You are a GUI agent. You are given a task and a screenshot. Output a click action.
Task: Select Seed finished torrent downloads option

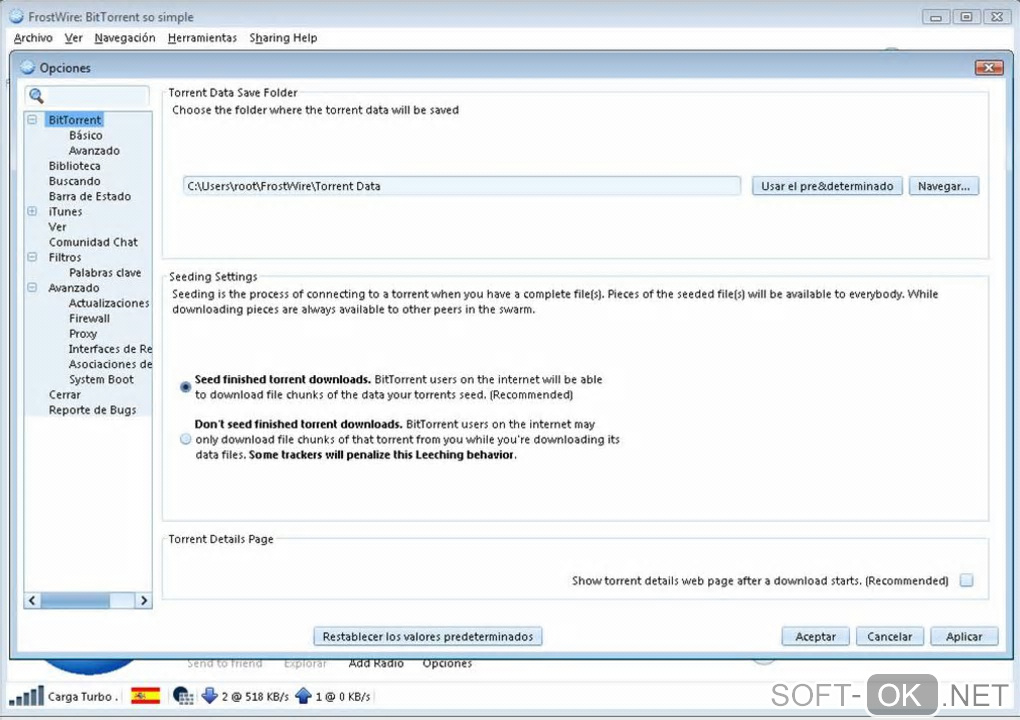coord(185,387)
